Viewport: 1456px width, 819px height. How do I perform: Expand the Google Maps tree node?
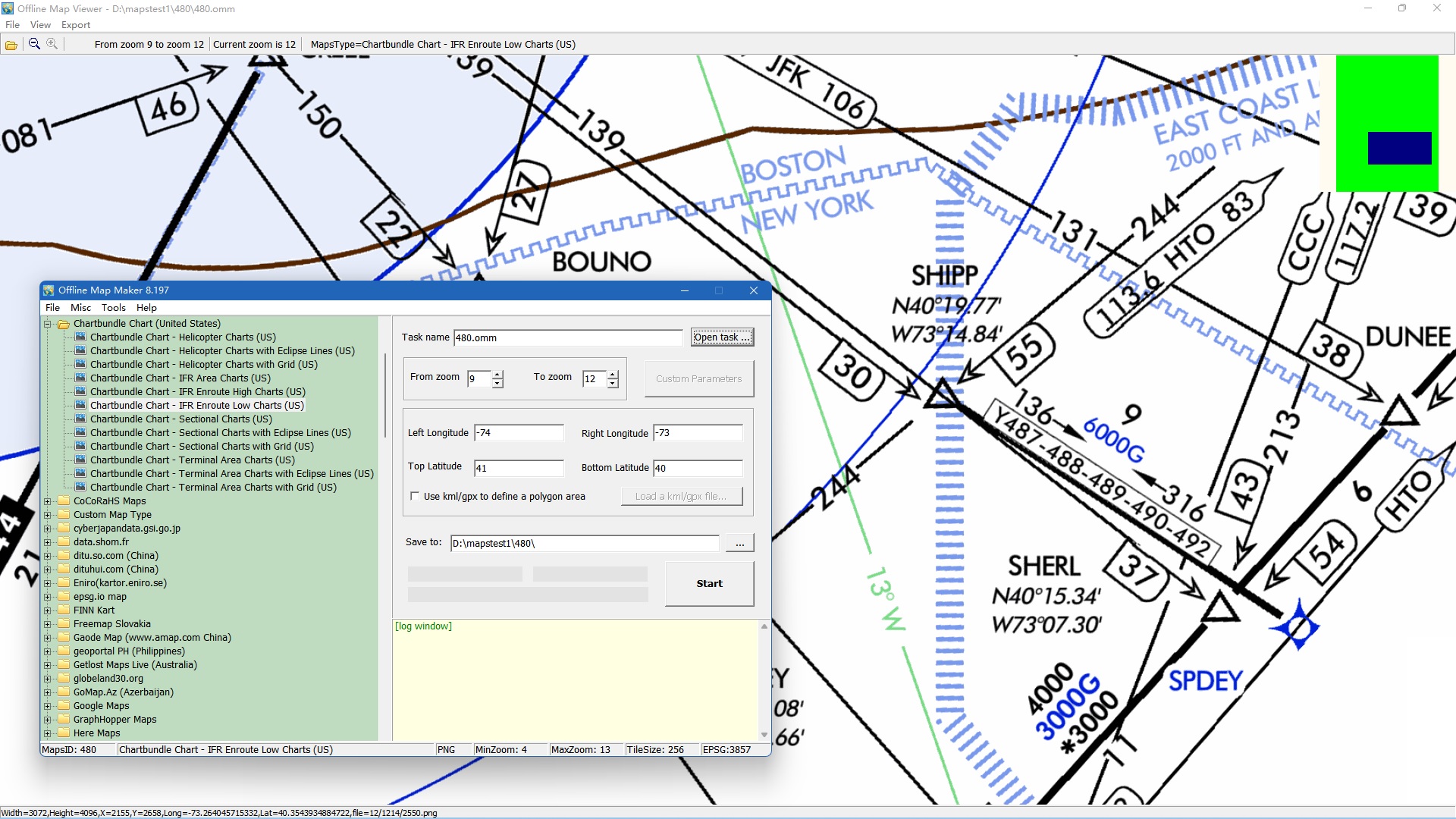tap(48, 706)
